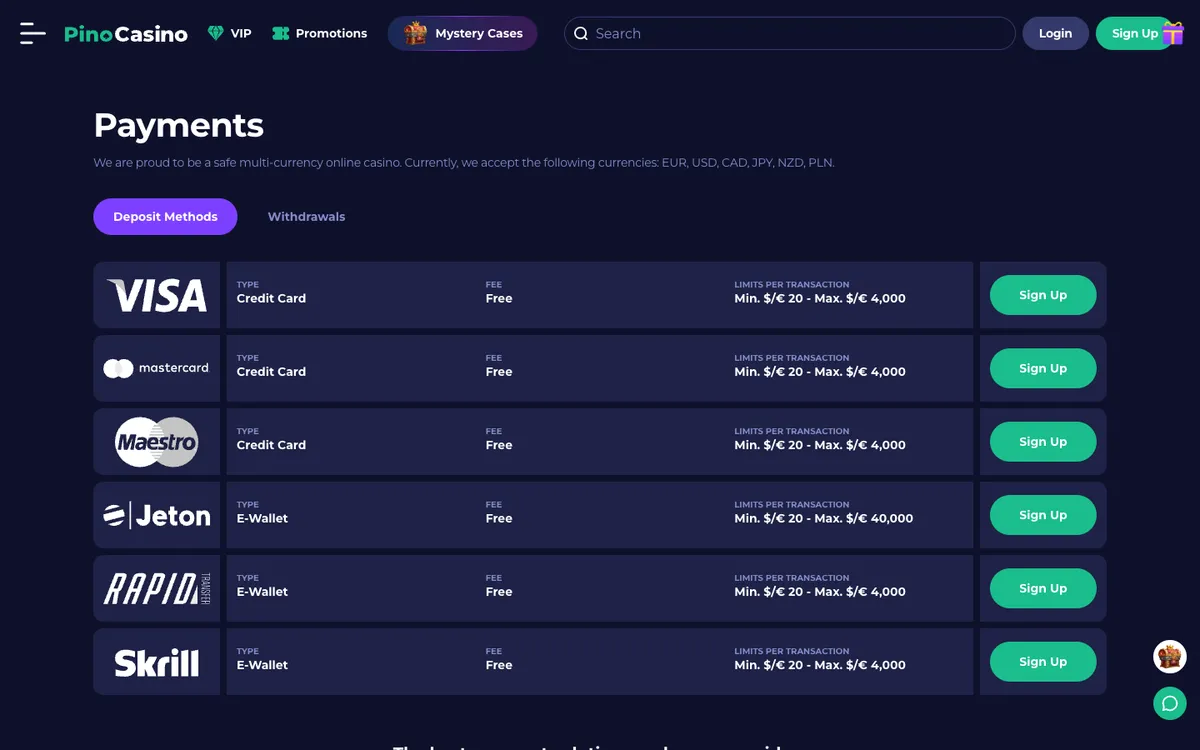This screenshot has height=750, width=1200.
Task: Click the header Sign Up button
Action: coord(1133,33)
